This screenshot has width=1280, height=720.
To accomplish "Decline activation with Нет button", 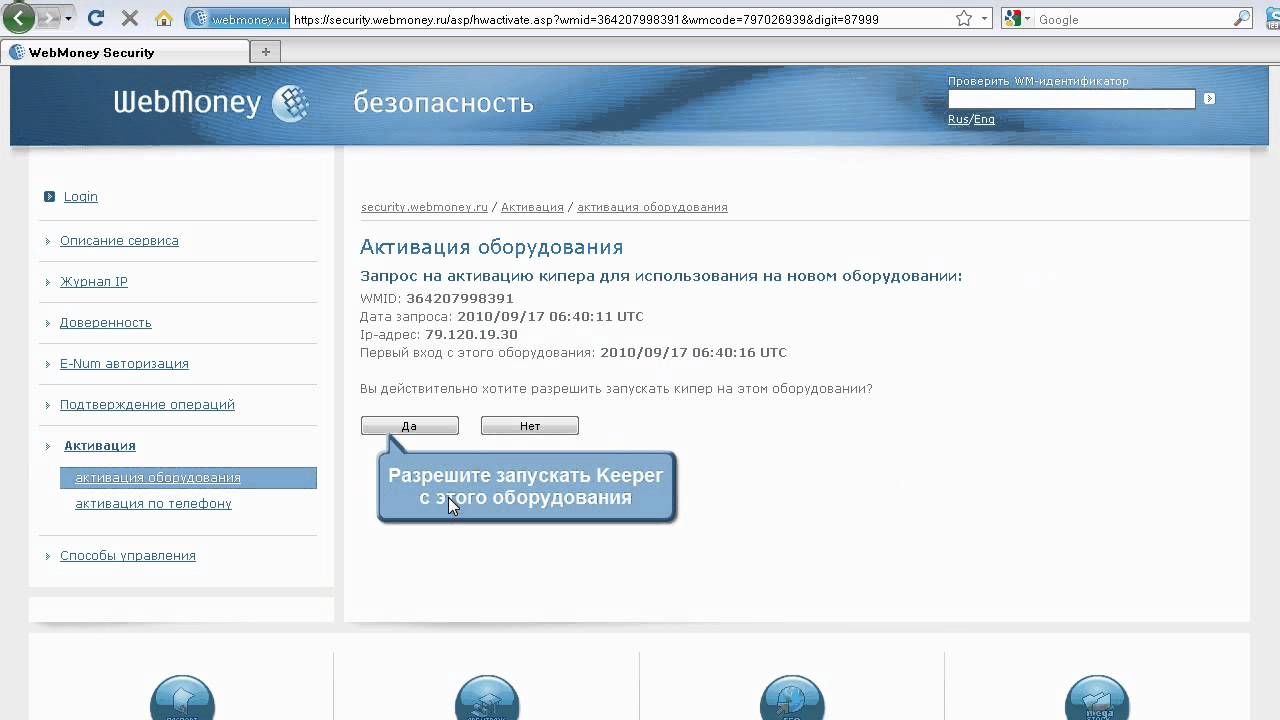I will [530, 426].
